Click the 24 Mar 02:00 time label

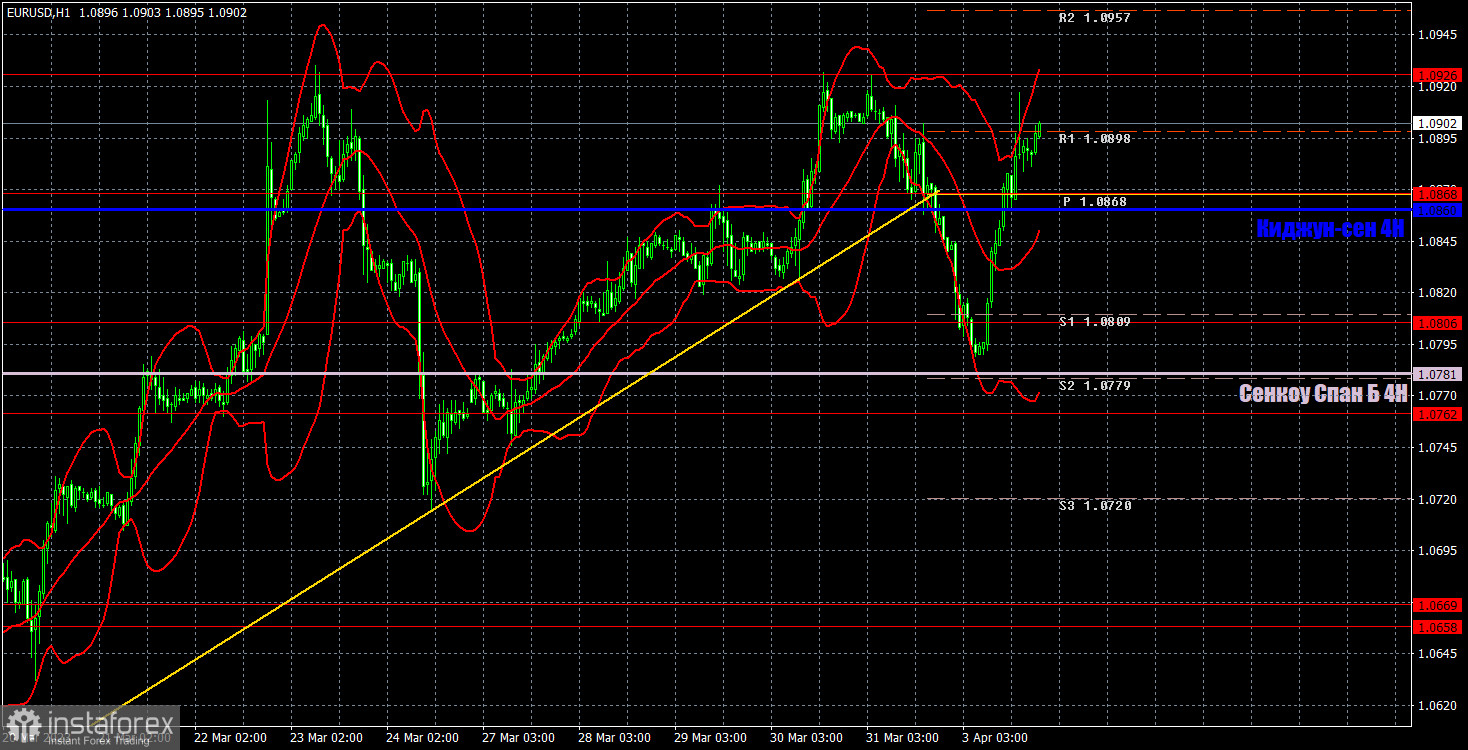[x=423, y=738]
